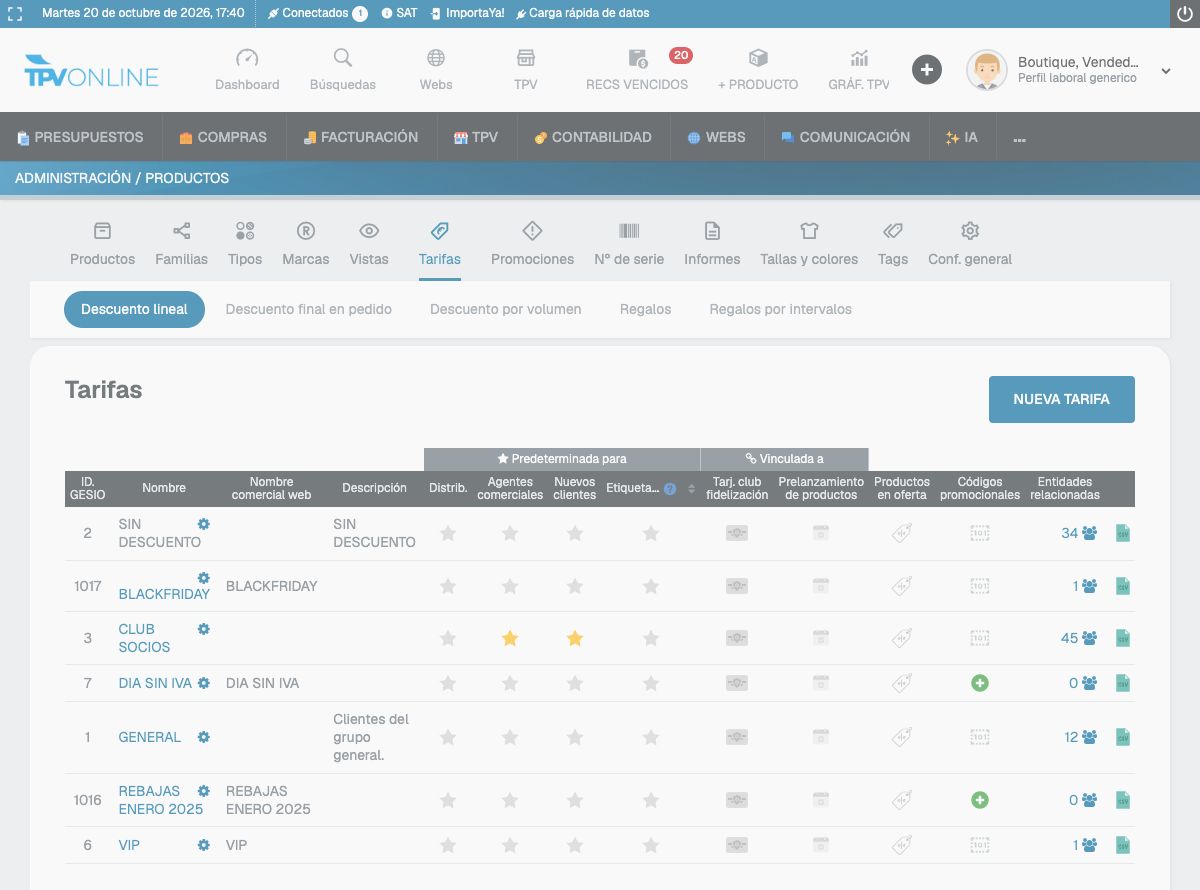Viewport: 1200px width, 890px height.
Task: Open the COMPRAS menu
Action: (x=223, y=137)
